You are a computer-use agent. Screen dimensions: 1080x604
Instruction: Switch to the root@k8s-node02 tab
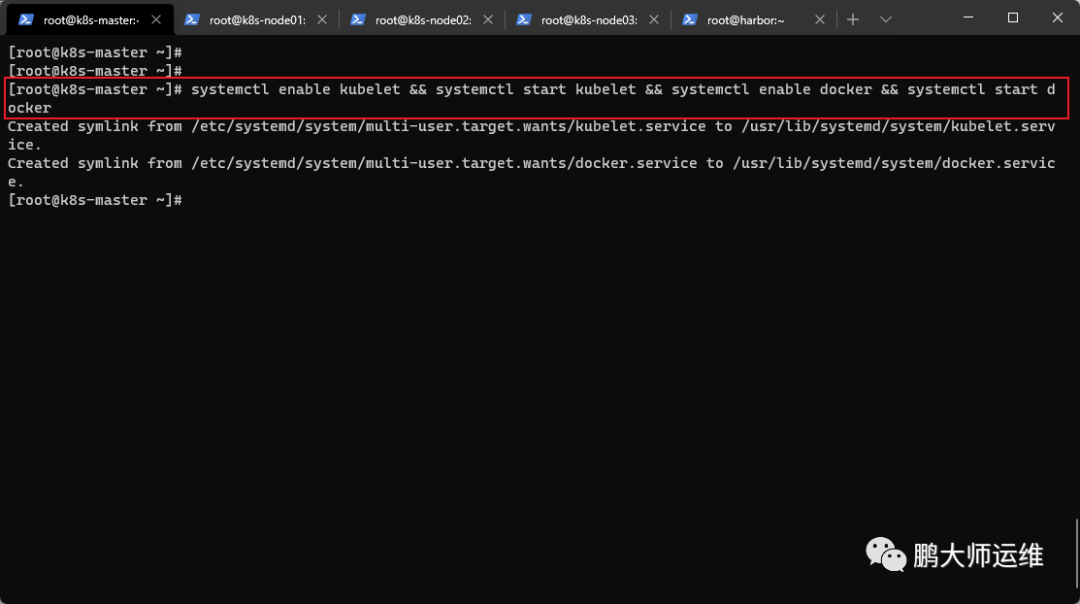422,20
